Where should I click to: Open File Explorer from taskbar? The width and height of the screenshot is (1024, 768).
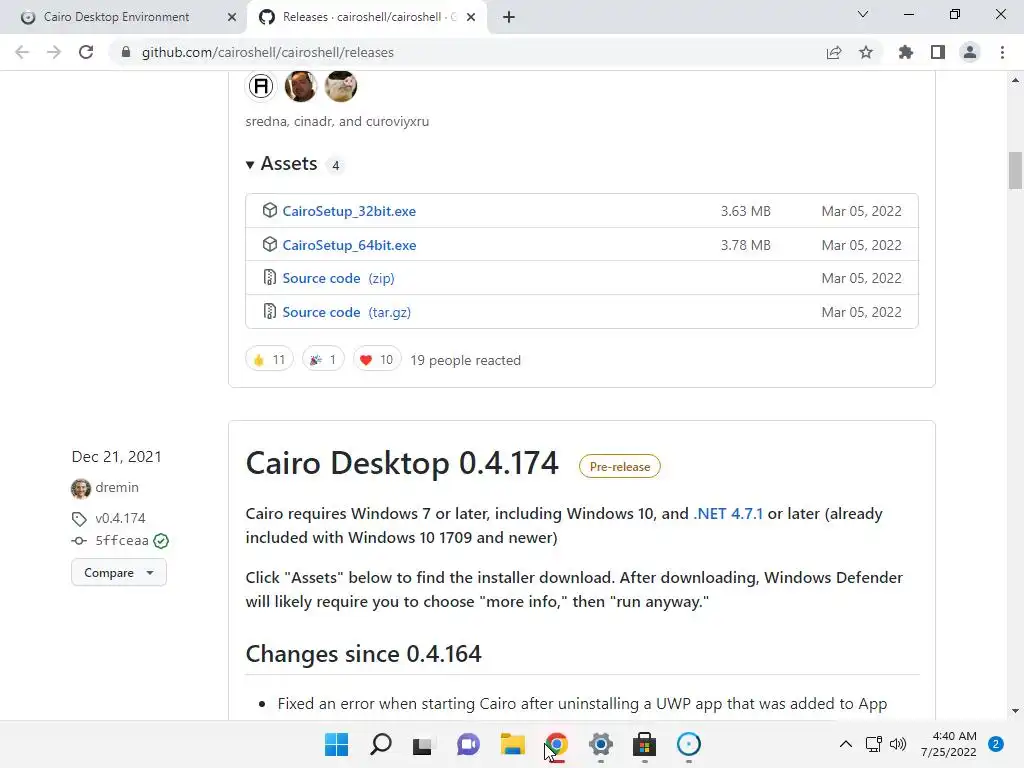[513, 744]
